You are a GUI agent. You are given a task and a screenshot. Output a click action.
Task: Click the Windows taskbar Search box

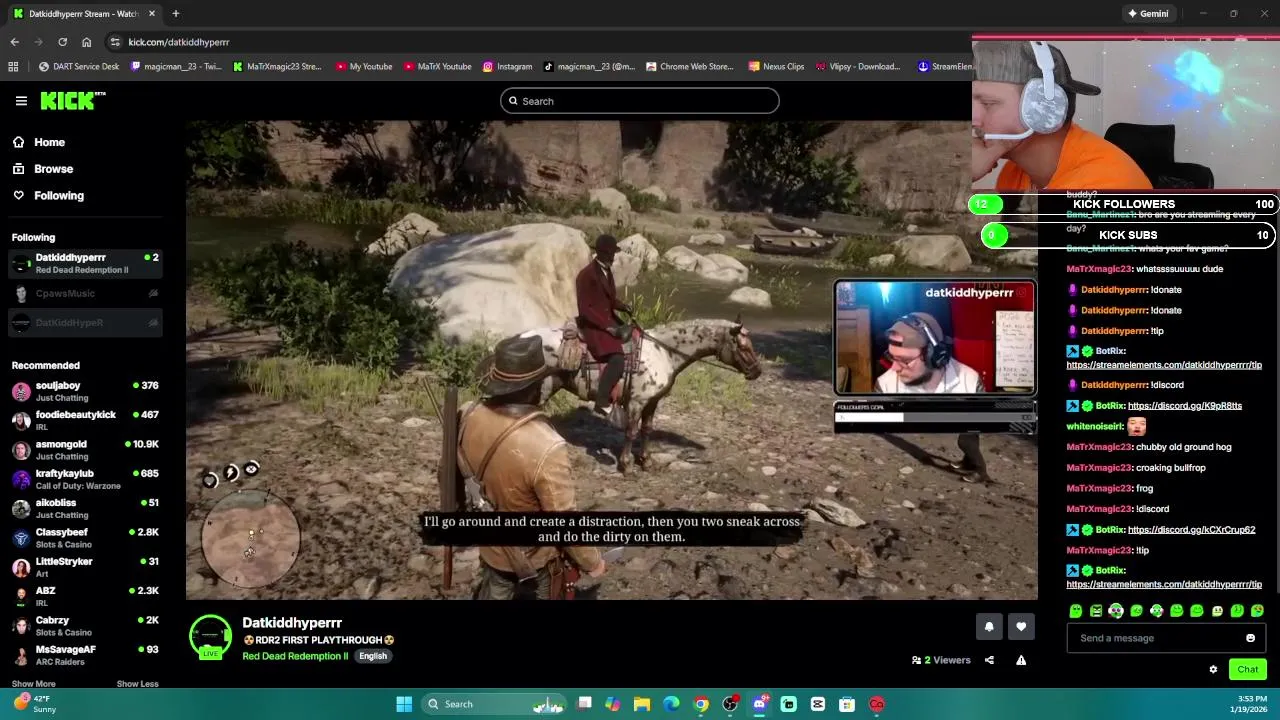[494, 704]
